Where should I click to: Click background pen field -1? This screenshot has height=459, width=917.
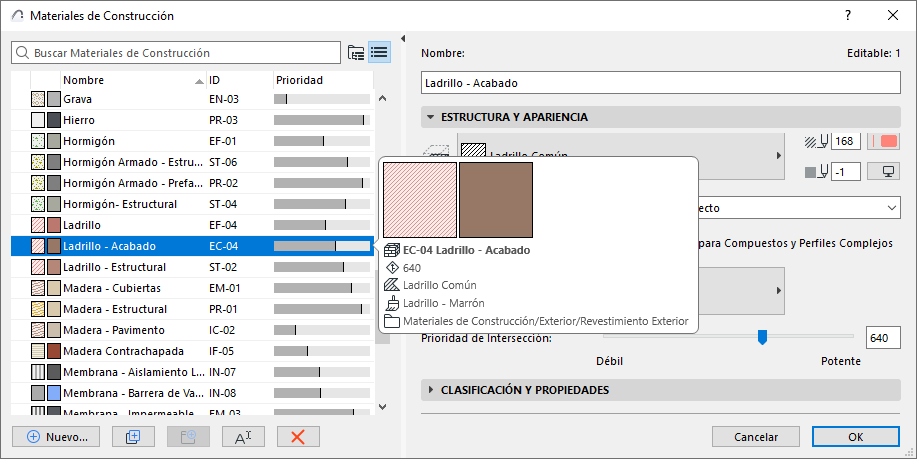(845, 172)
